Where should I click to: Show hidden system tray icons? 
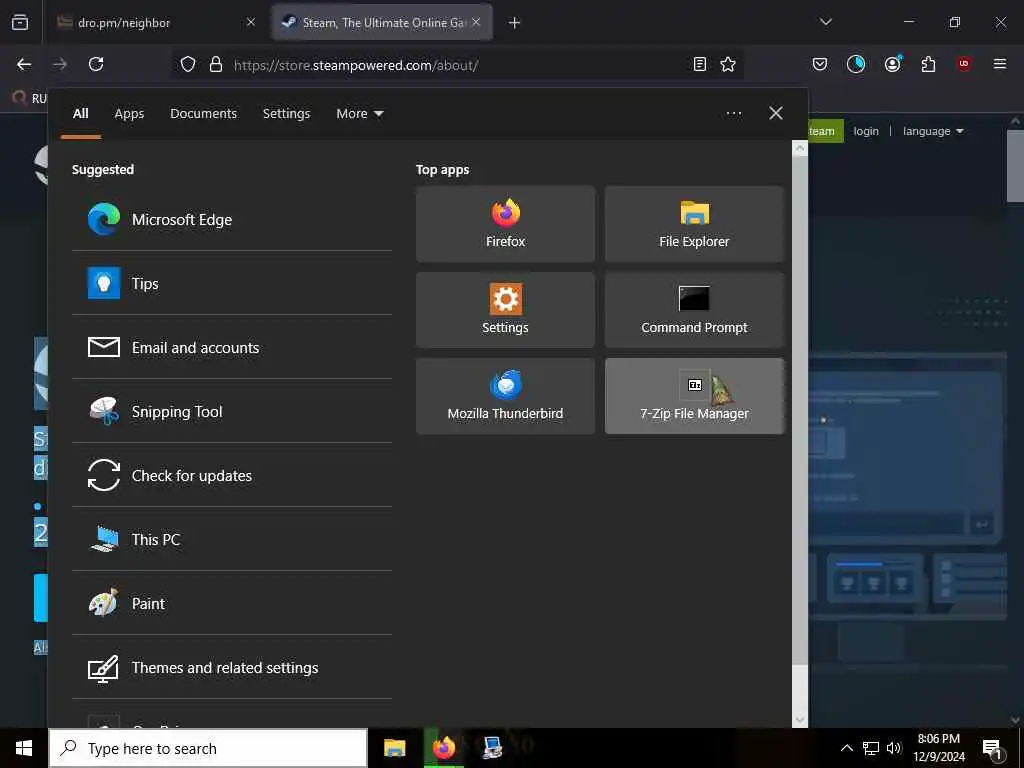846,748
